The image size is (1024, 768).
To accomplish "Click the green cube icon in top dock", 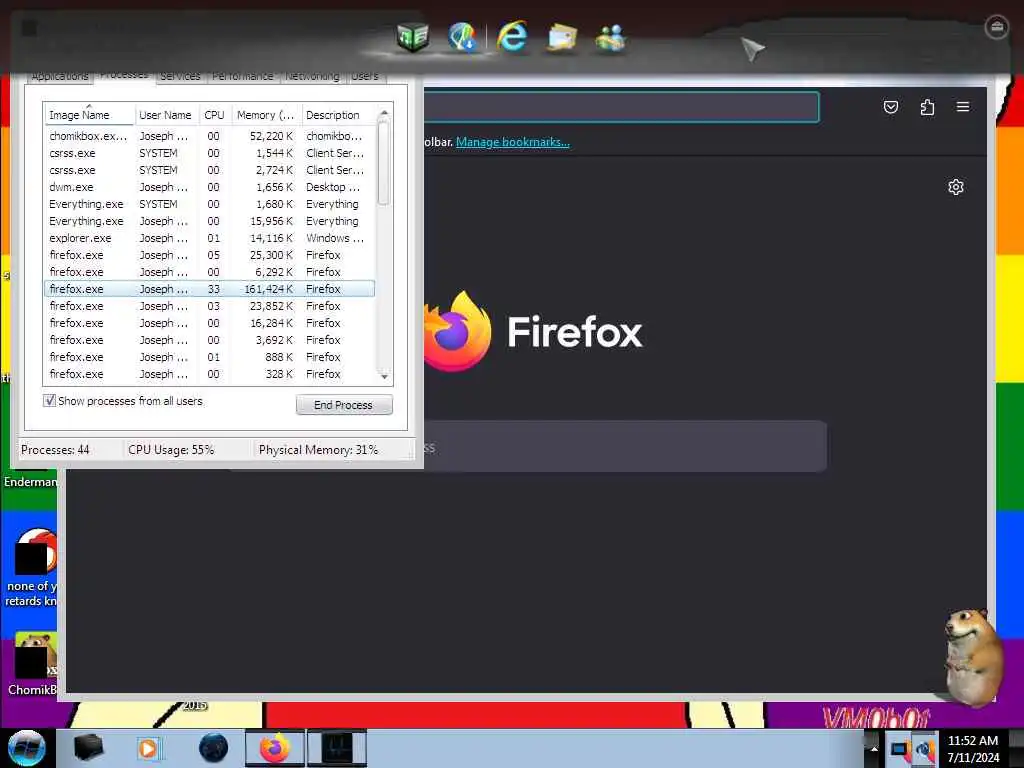I will click(413, 36).
